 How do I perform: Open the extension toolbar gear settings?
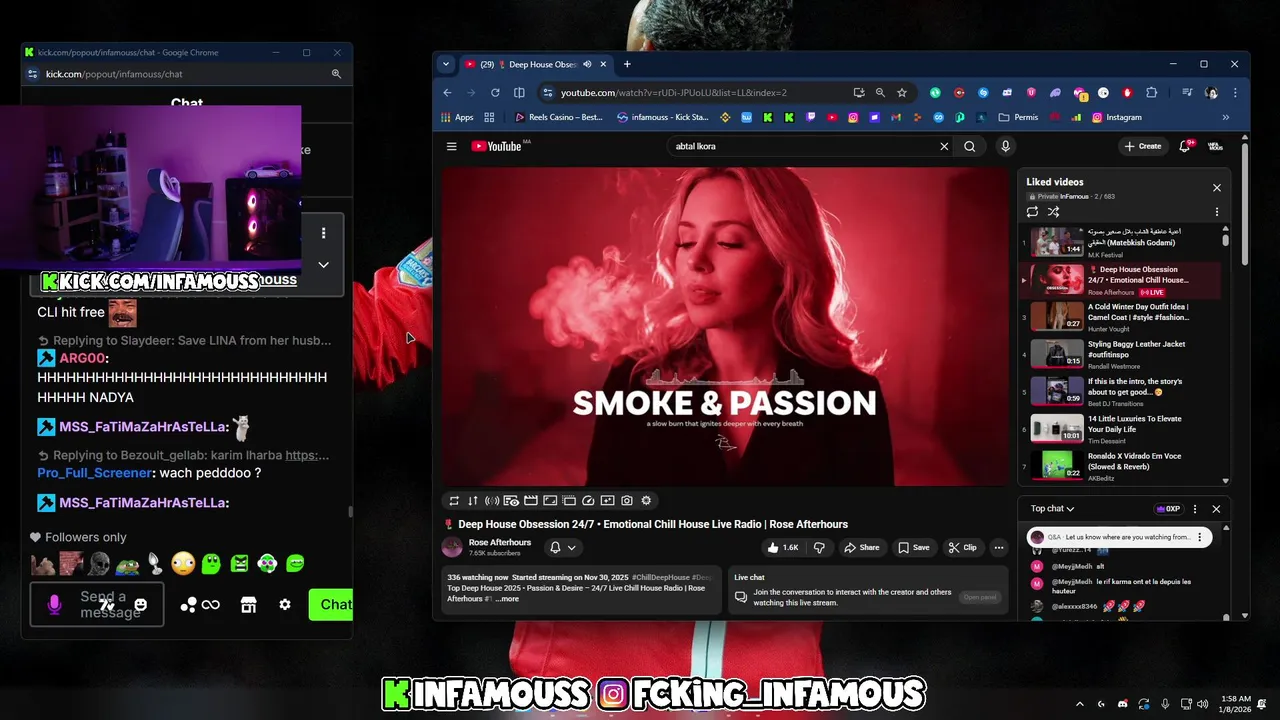tap(646, 500)
